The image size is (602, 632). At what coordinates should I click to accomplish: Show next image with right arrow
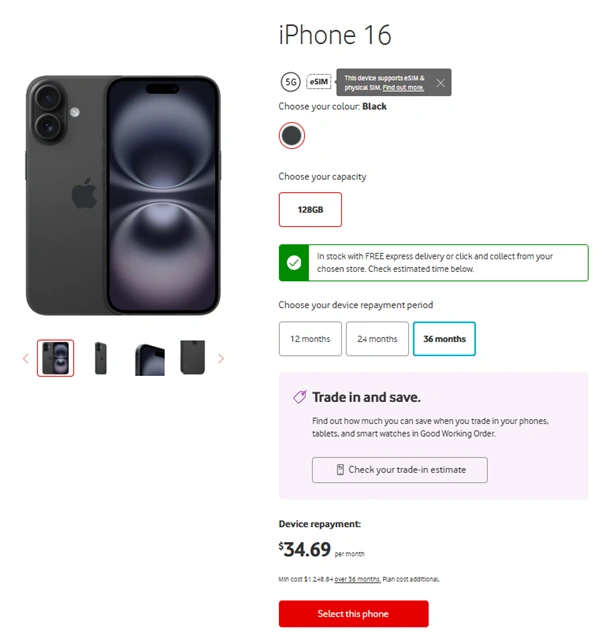pyautogui.click(x=221, y=358)
